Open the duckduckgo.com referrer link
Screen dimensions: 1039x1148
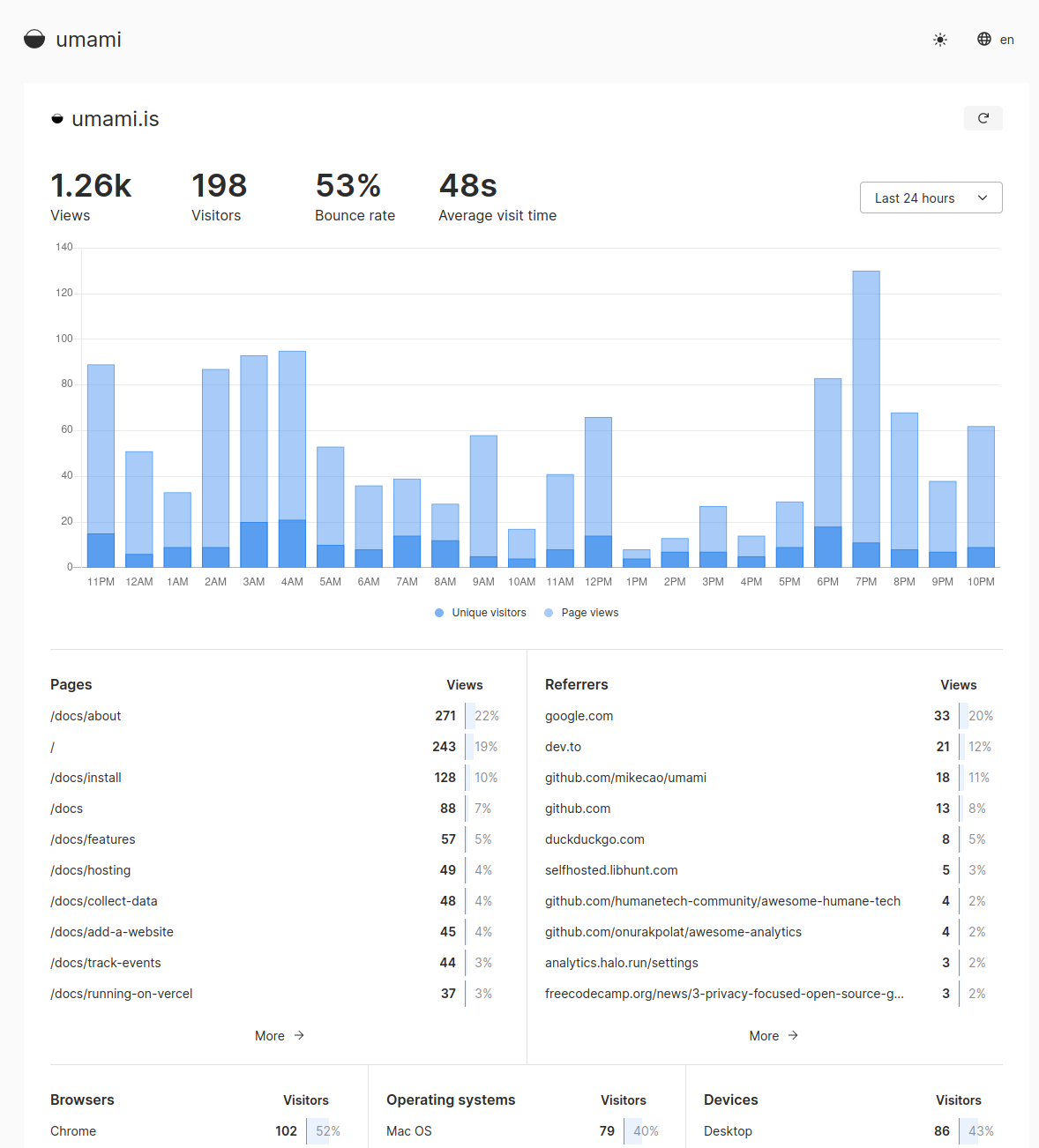[x=594, y=839]
